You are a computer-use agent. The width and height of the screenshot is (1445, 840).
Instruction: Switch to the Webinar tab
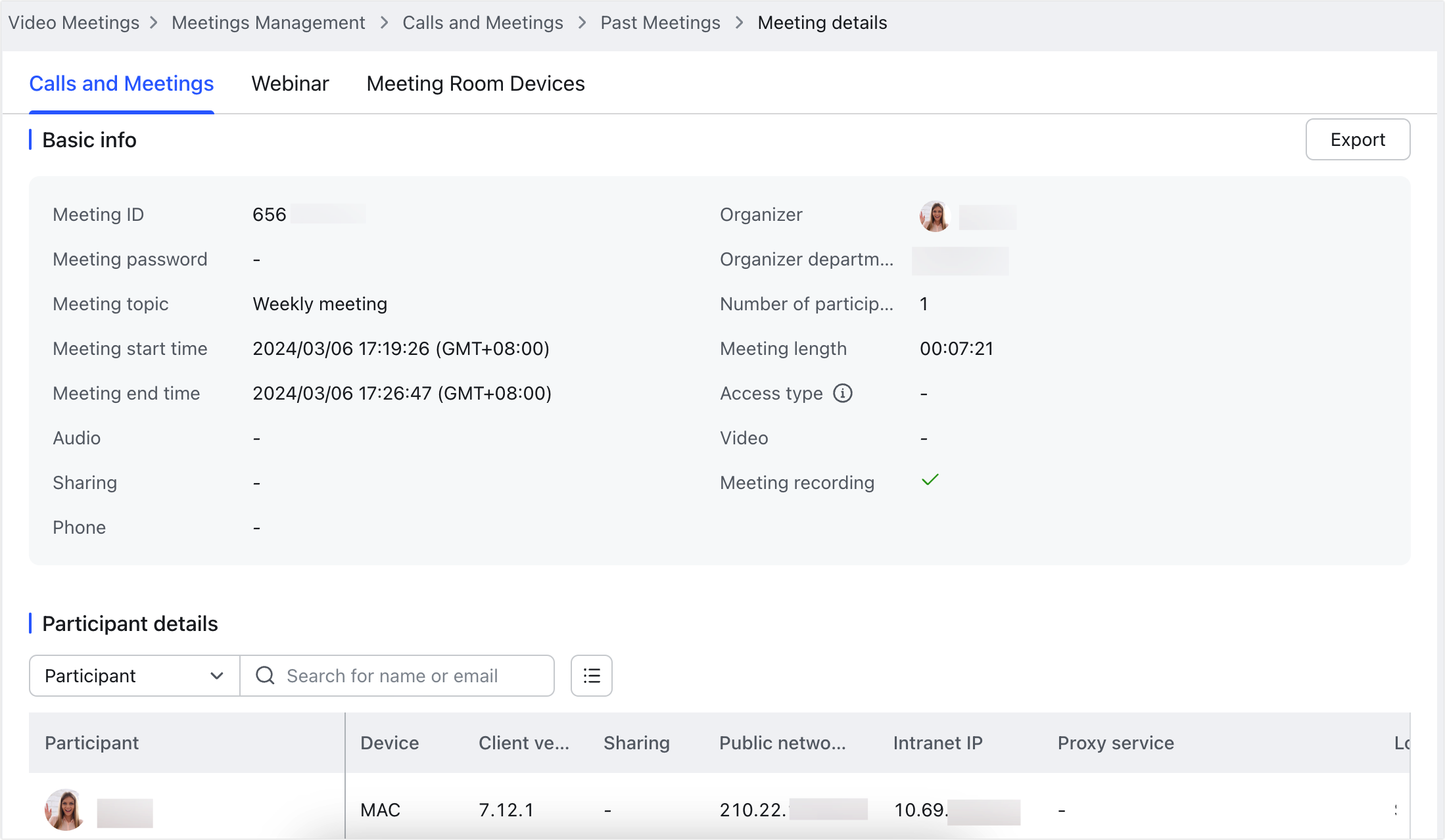pos(290,83)
